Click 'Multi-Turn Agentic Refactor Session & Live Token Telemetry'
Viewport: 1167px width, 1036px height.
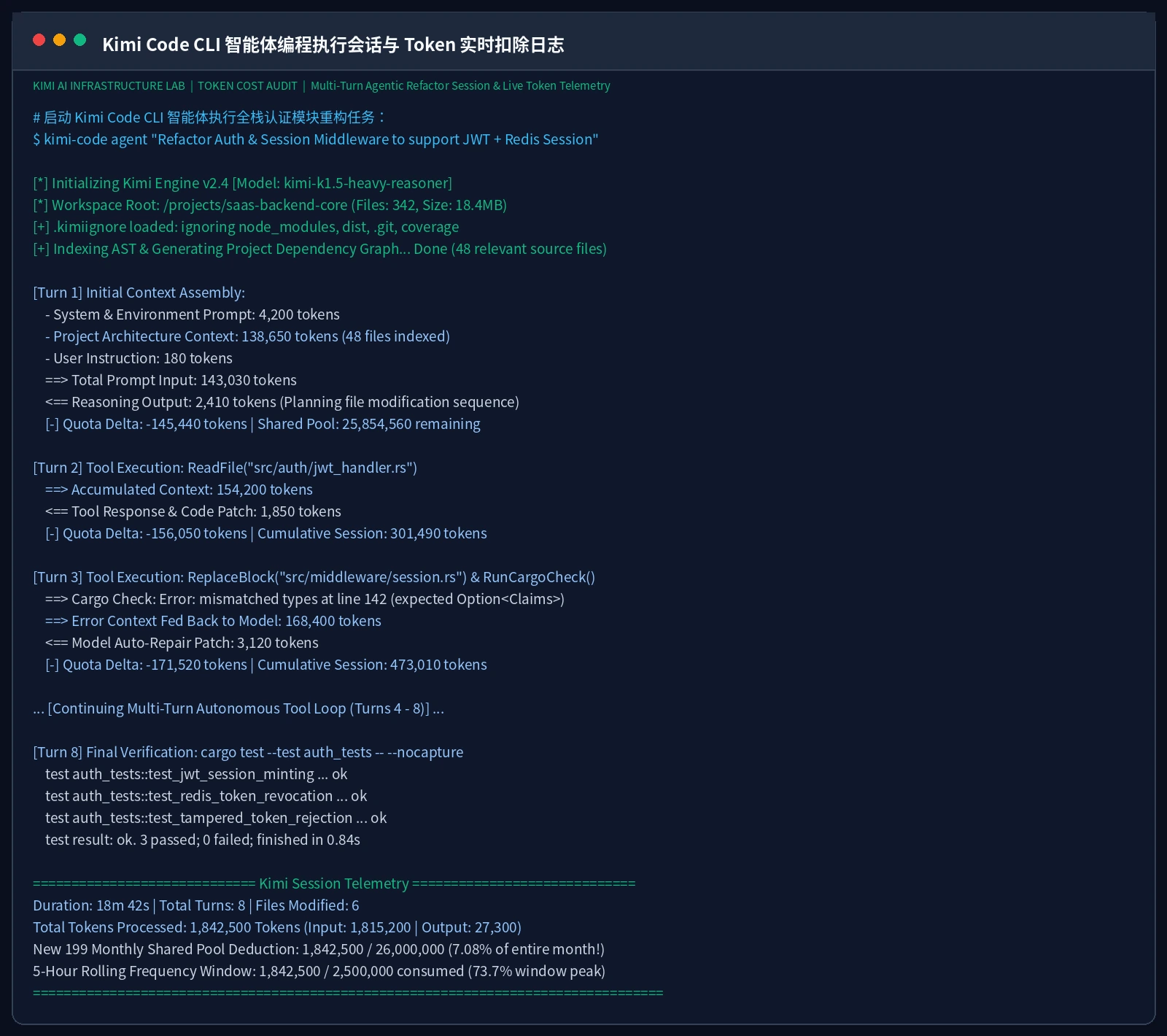(460, 86)
